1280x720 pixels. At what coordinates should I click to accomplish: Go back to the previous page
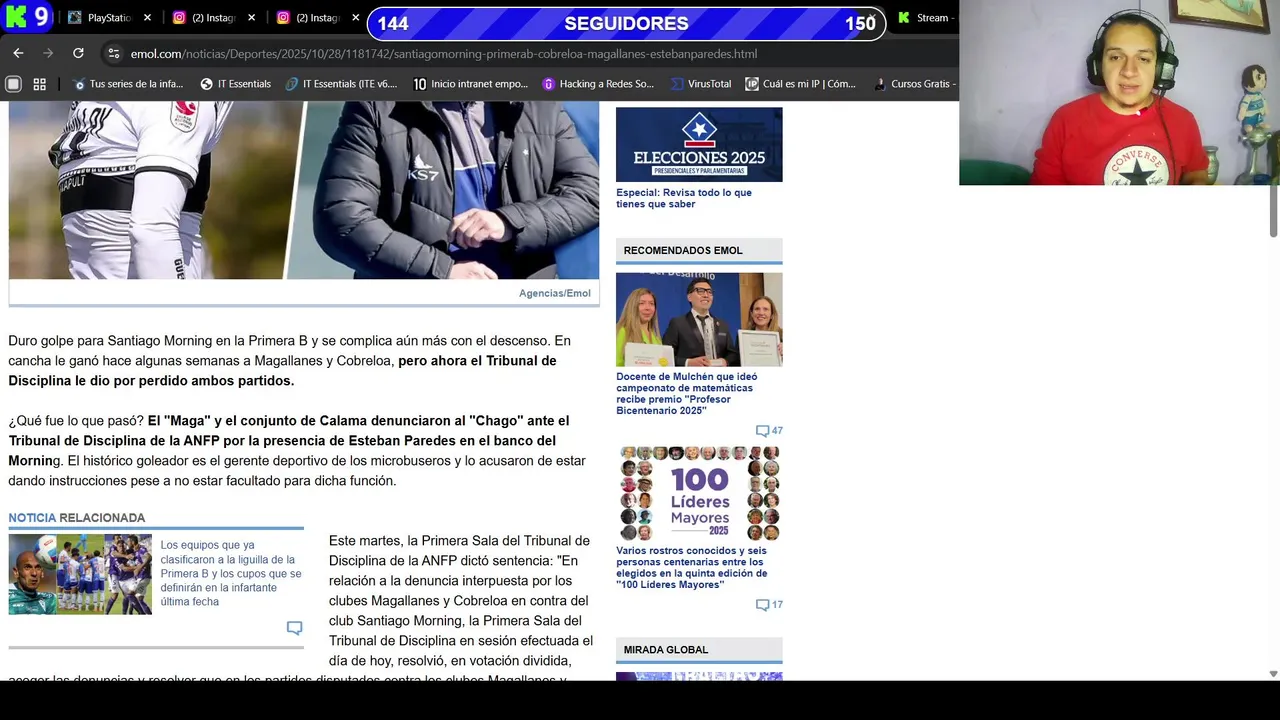point(18,53)
